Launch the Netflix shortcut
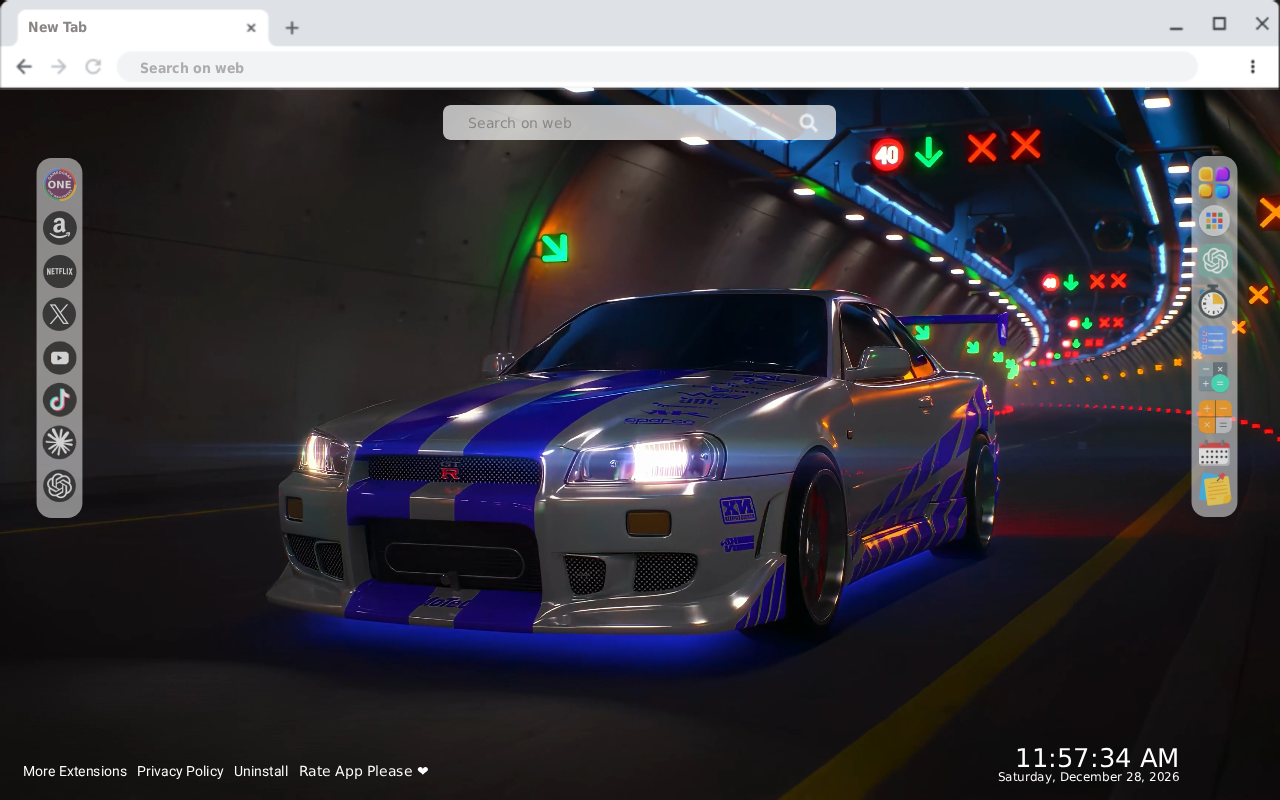This screenshot has width=1280, height=800. [60, 271]
